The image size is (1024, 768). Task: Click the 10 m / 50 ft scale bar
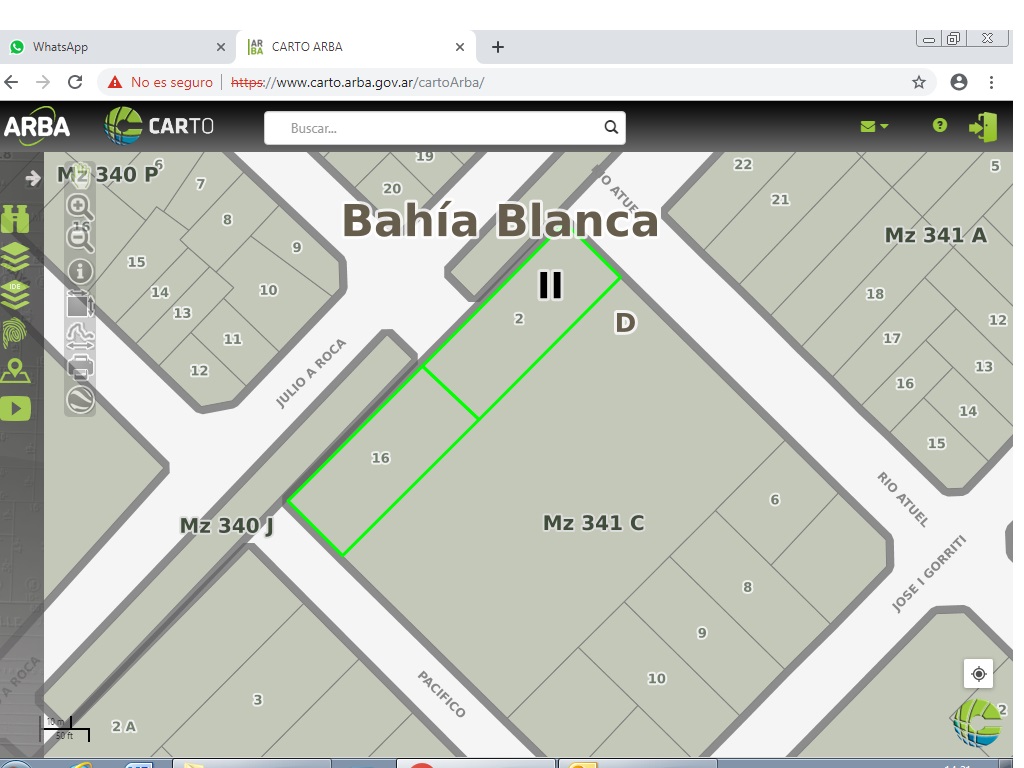(65, 728)
